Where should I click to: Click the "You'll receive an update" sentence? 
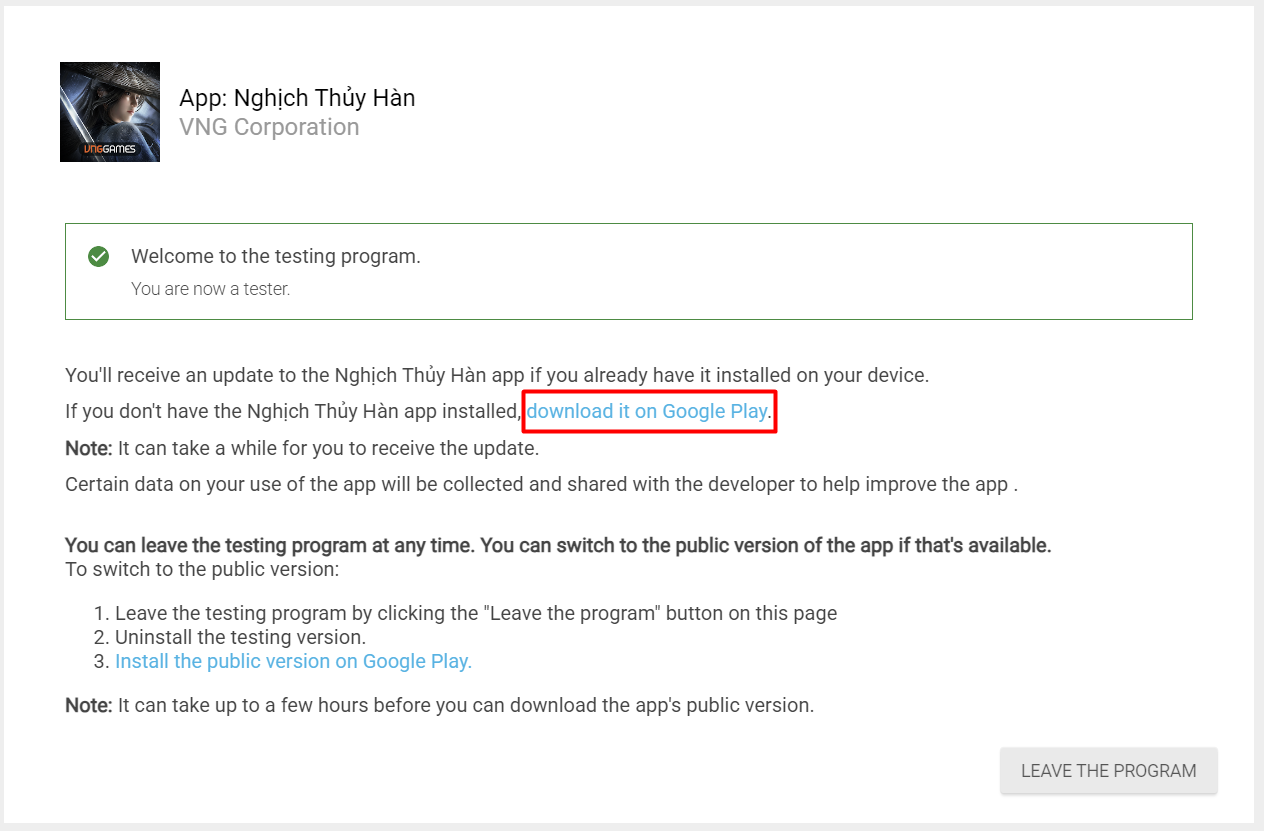click(497, 376)
